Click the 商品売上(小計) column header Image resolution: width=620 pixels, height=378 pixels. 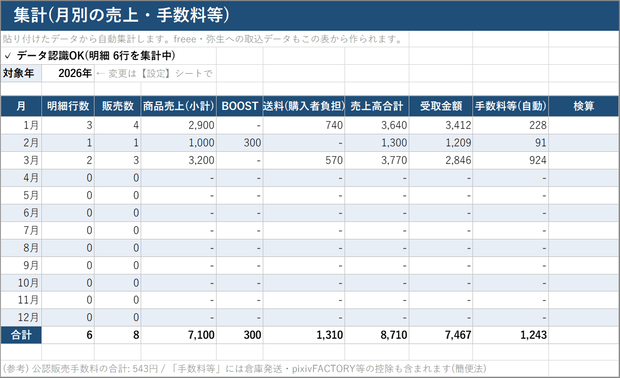pyautogui.click(x=178, y=106)
